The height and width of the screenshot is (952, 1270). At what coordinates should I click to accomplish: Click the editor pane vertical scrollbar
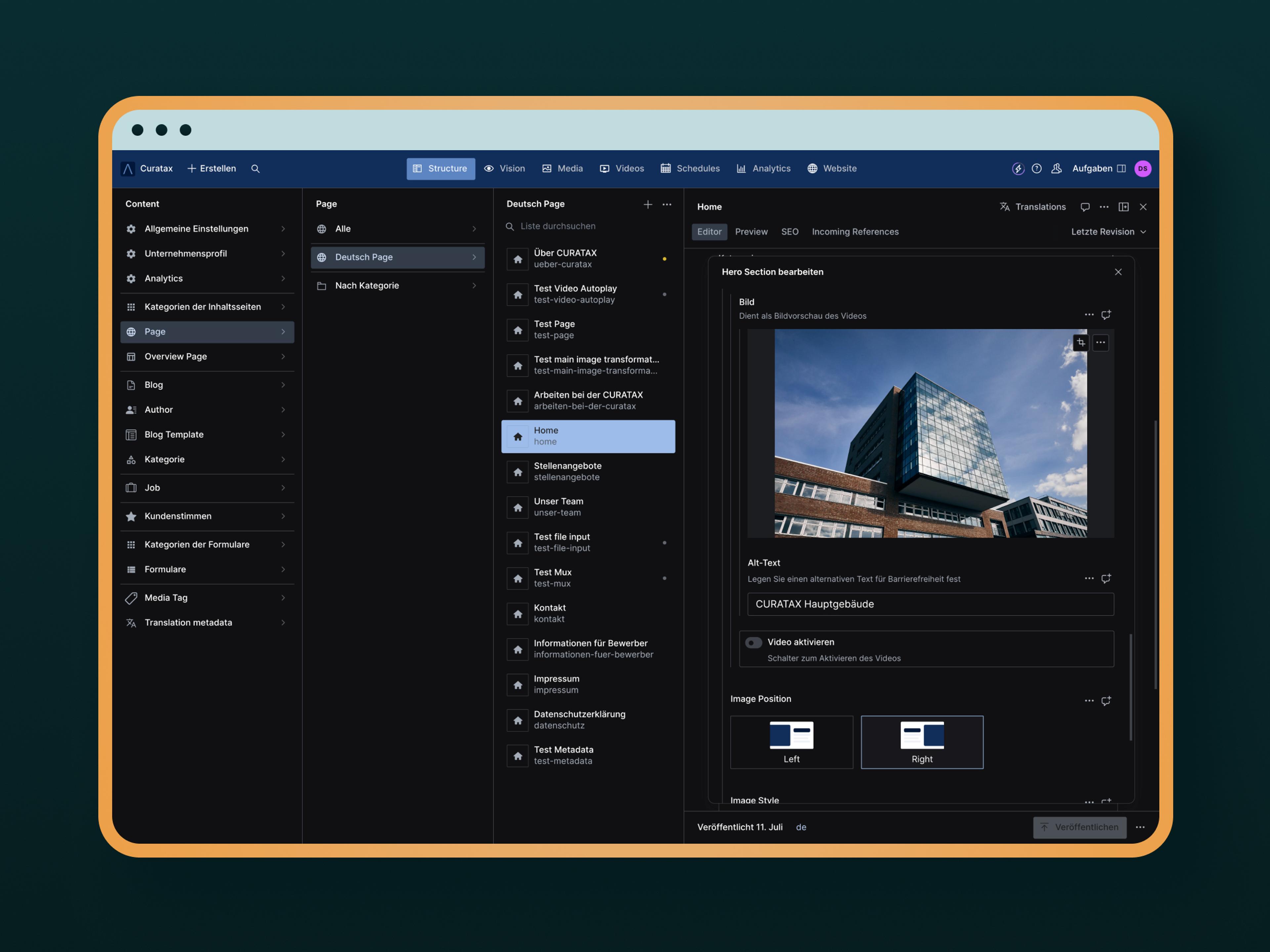pyautogui.click(x=1155, y=554)
